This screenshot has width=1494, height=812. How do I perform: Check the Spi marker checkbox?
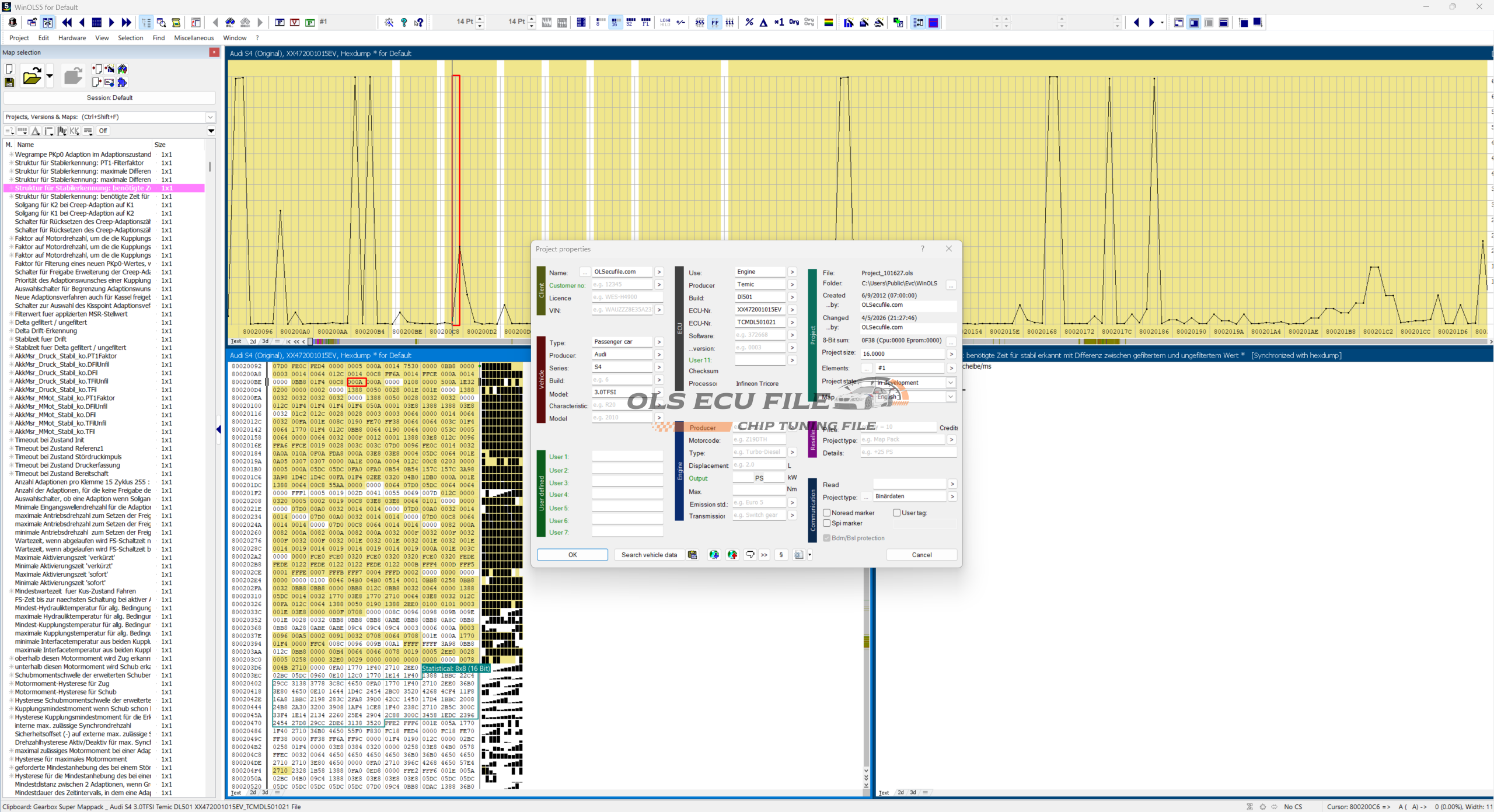(x=826, y=523)
